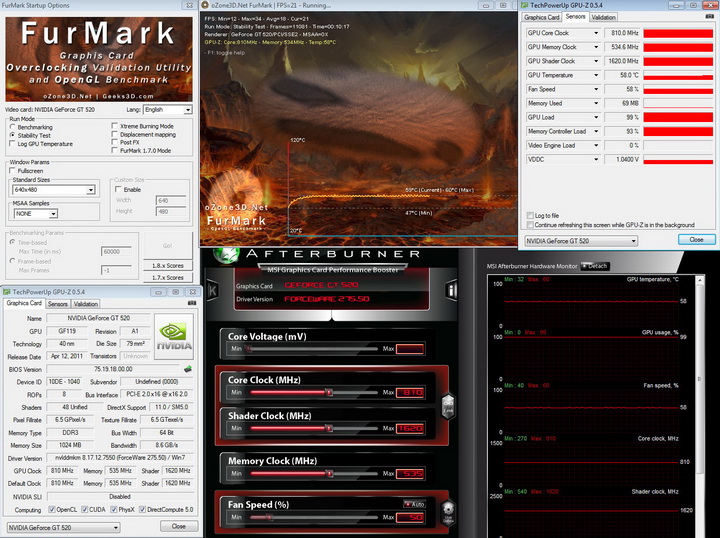720x538 pixels.
Task: Select Graphics Card tab above Name field
Action: (24, 303)
